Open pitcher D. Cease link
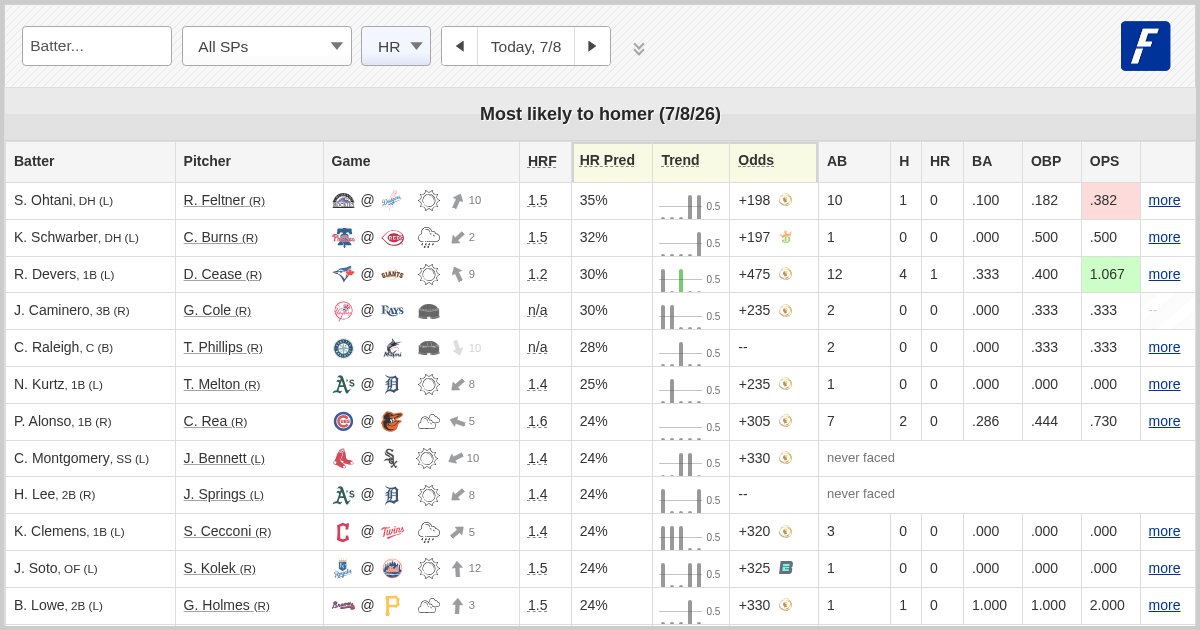This screenshot has width=1200, height=630. [x=222, y=274]
